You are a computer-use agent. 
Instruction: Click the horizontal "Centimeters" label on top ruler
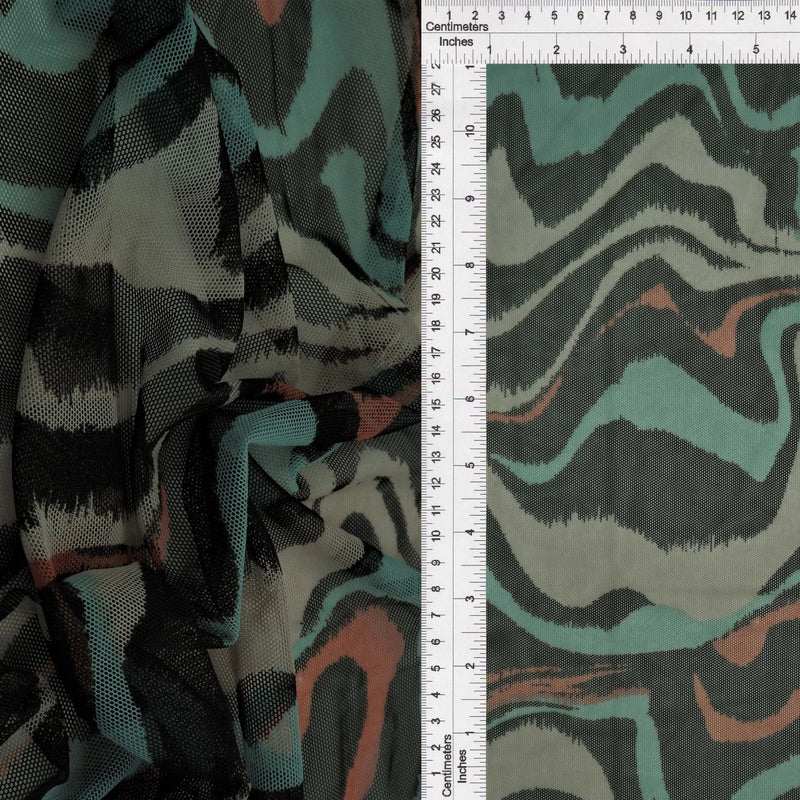457,27
